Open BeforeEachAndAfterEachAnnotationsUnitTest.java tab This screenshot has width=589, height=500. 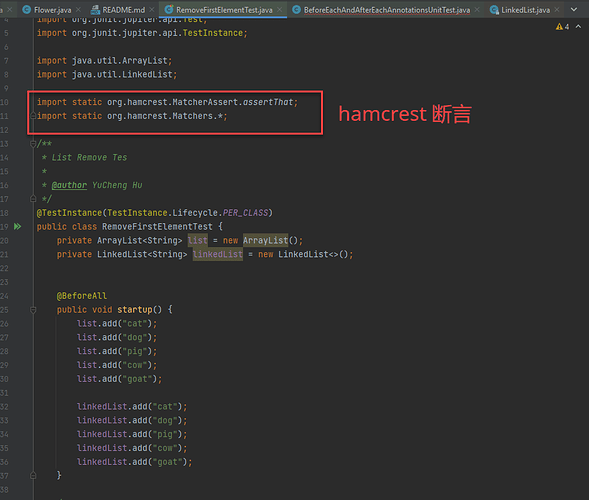point(387,10)
